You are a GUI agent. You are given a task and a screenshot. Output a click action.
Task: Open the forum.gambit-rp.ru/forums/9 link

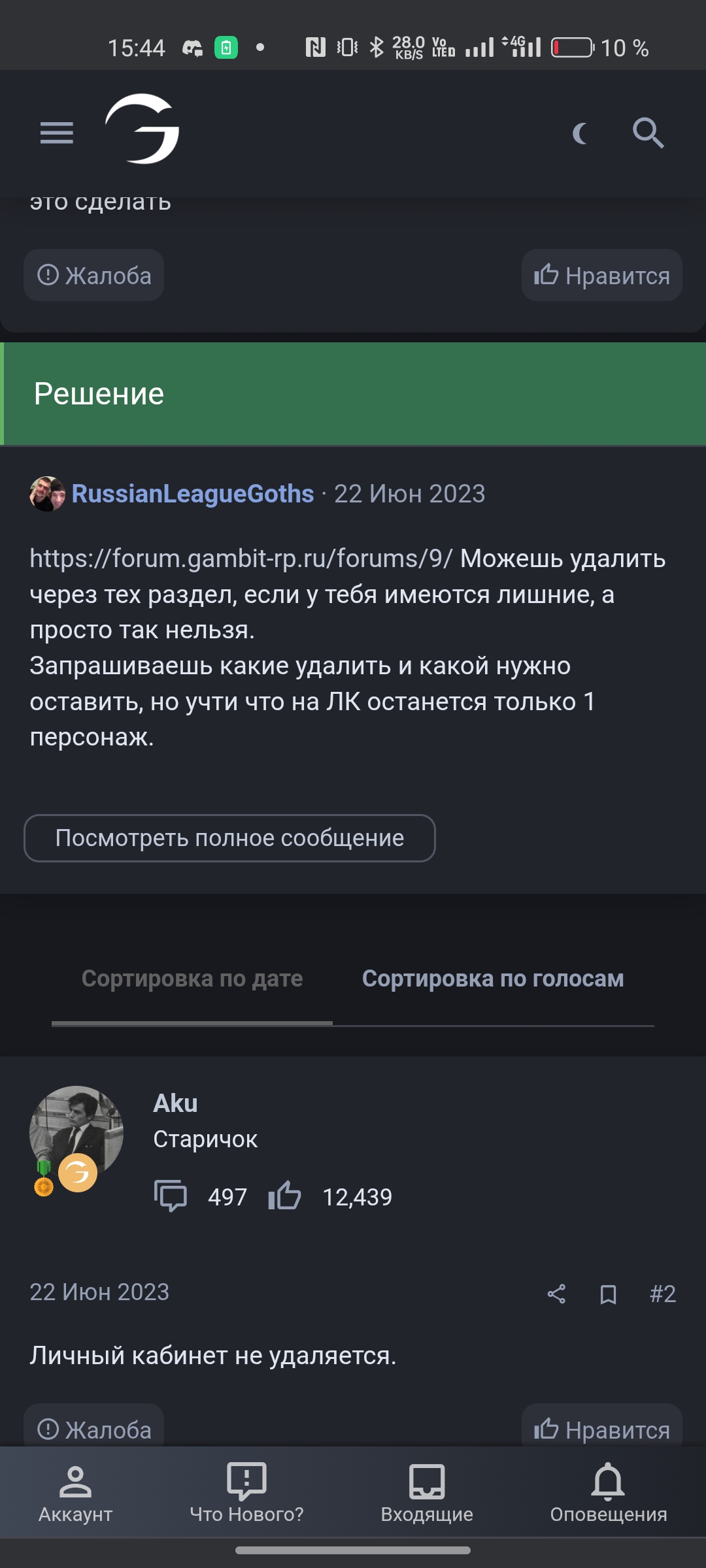(241, 559)
